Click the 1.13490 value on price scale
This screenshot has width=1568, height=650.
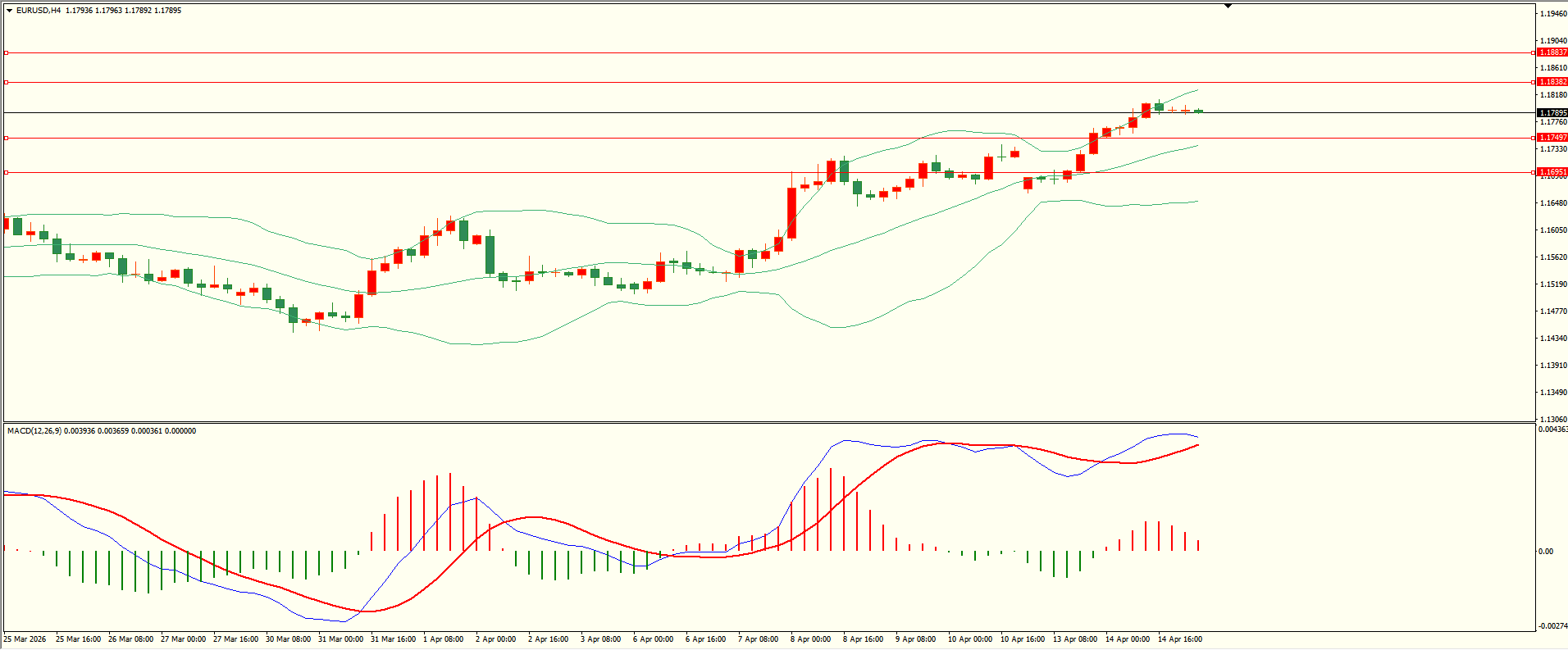click(x=1552, y=393)
